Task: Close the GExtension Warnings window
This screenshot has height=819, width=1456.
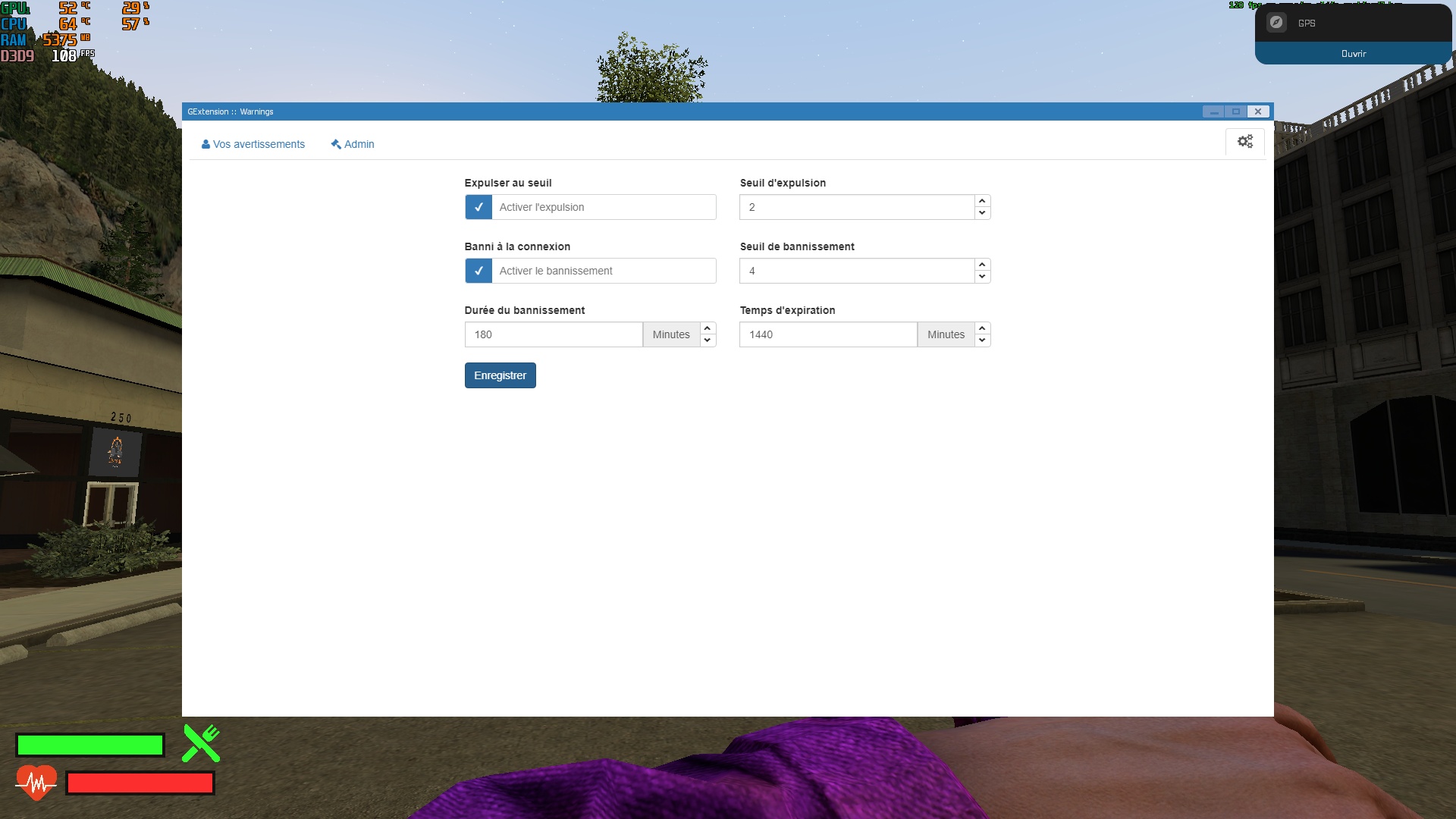Action: 1258,111
